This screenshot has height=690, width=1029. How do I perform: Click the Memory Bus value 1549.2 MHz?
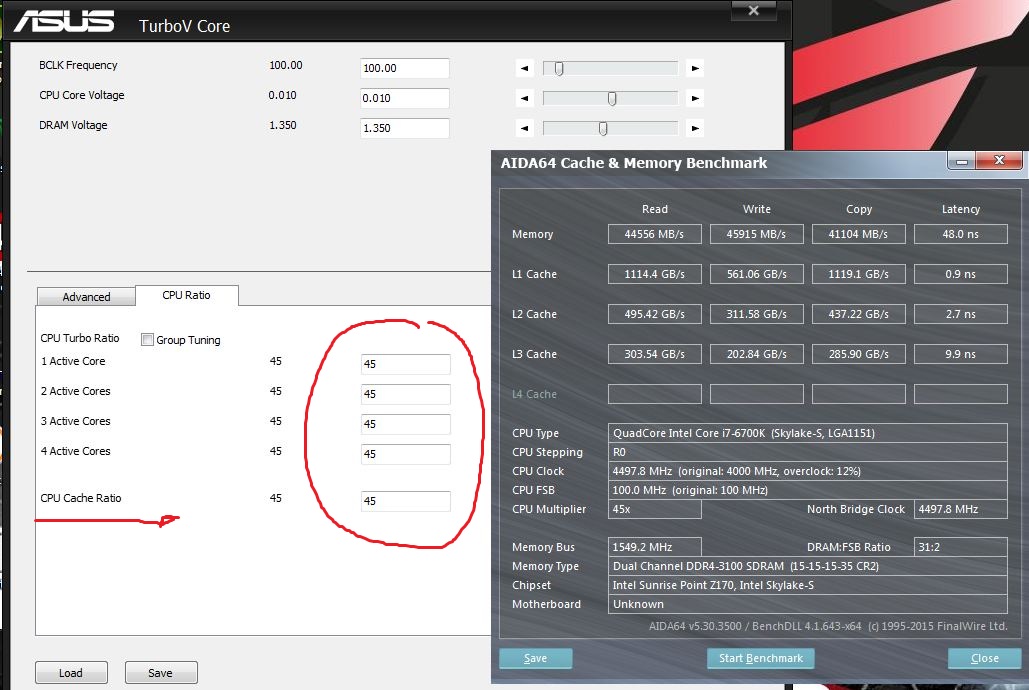point(654,548)
